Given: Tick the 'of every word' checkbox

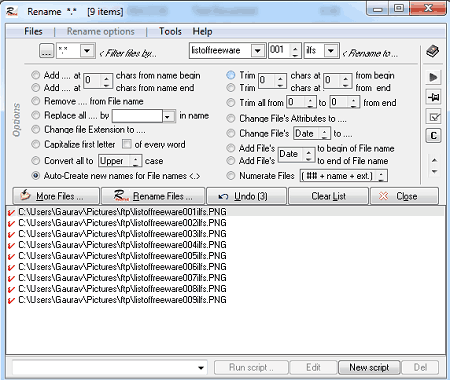Looking at the screenshot, I should pos(127,144).
